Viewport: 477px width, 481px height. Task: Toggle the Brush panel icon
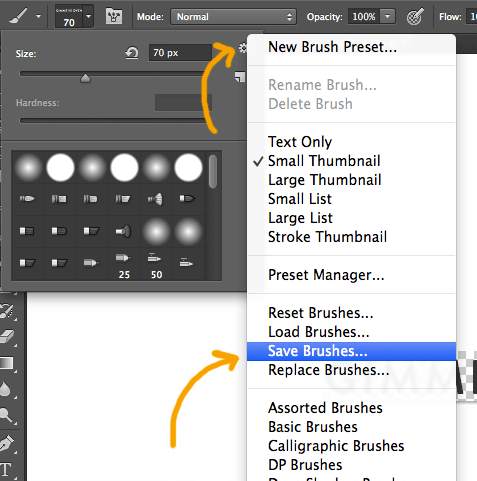[x=114, y=16]
